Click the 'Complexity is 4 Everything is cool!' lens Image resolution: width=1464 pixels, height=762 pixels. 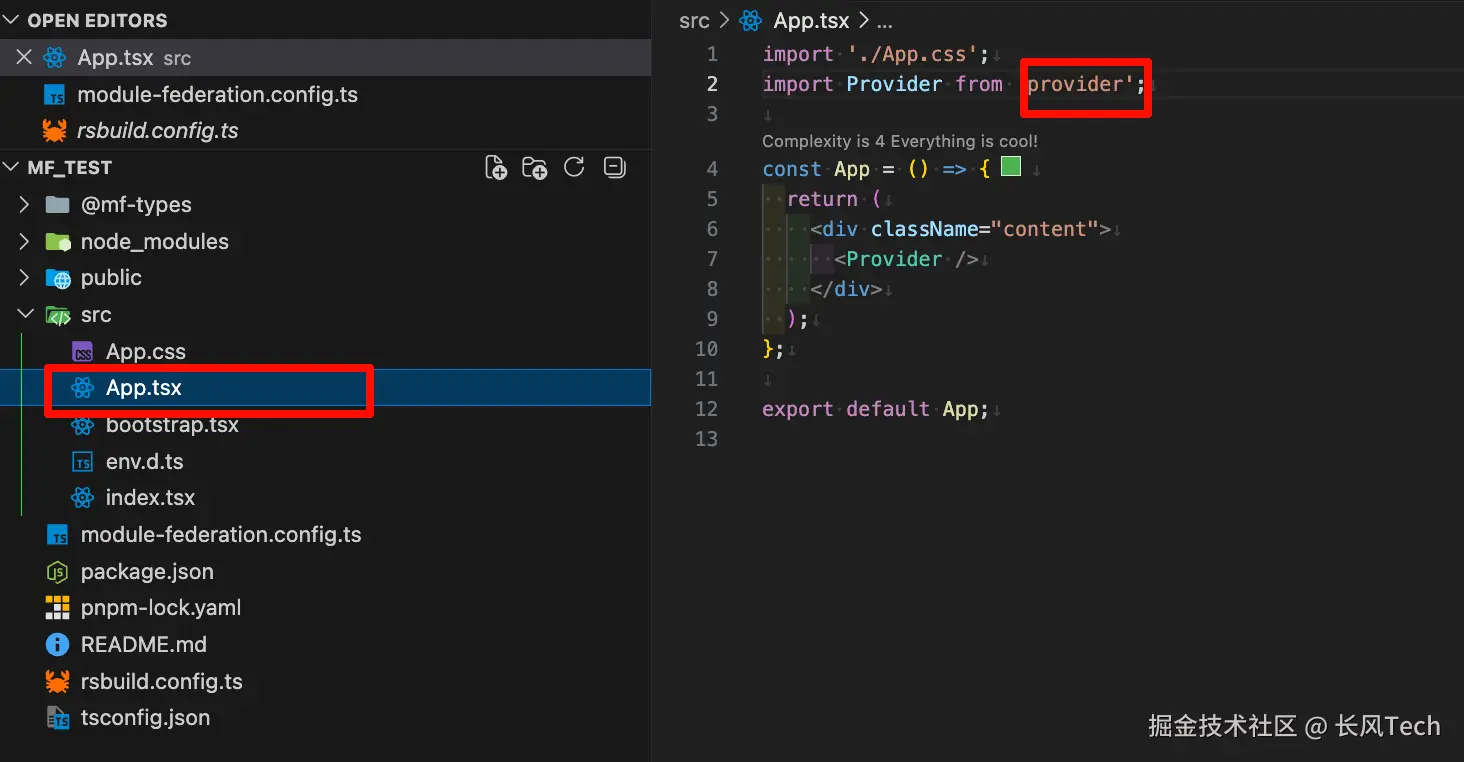click(900, 142)
